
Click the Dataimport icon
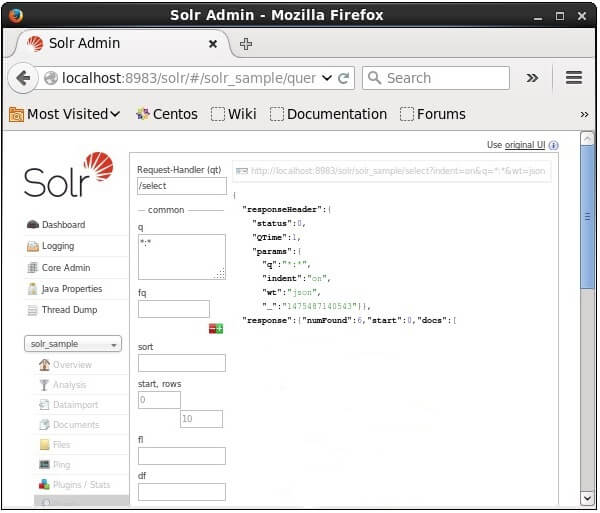pos(44,405)
